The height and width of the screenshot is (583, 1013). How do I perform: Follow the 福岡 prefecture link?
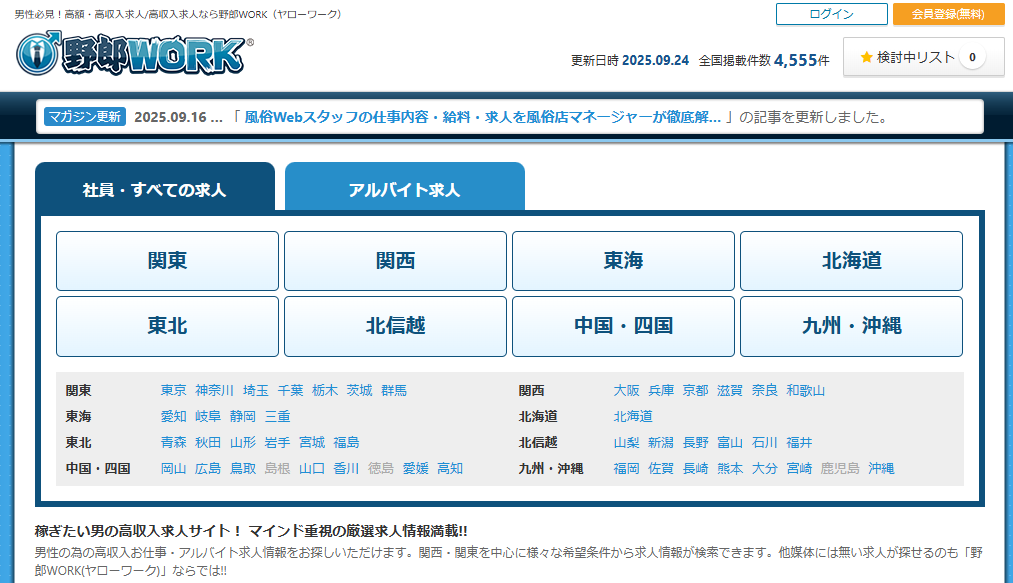point(626,469)
